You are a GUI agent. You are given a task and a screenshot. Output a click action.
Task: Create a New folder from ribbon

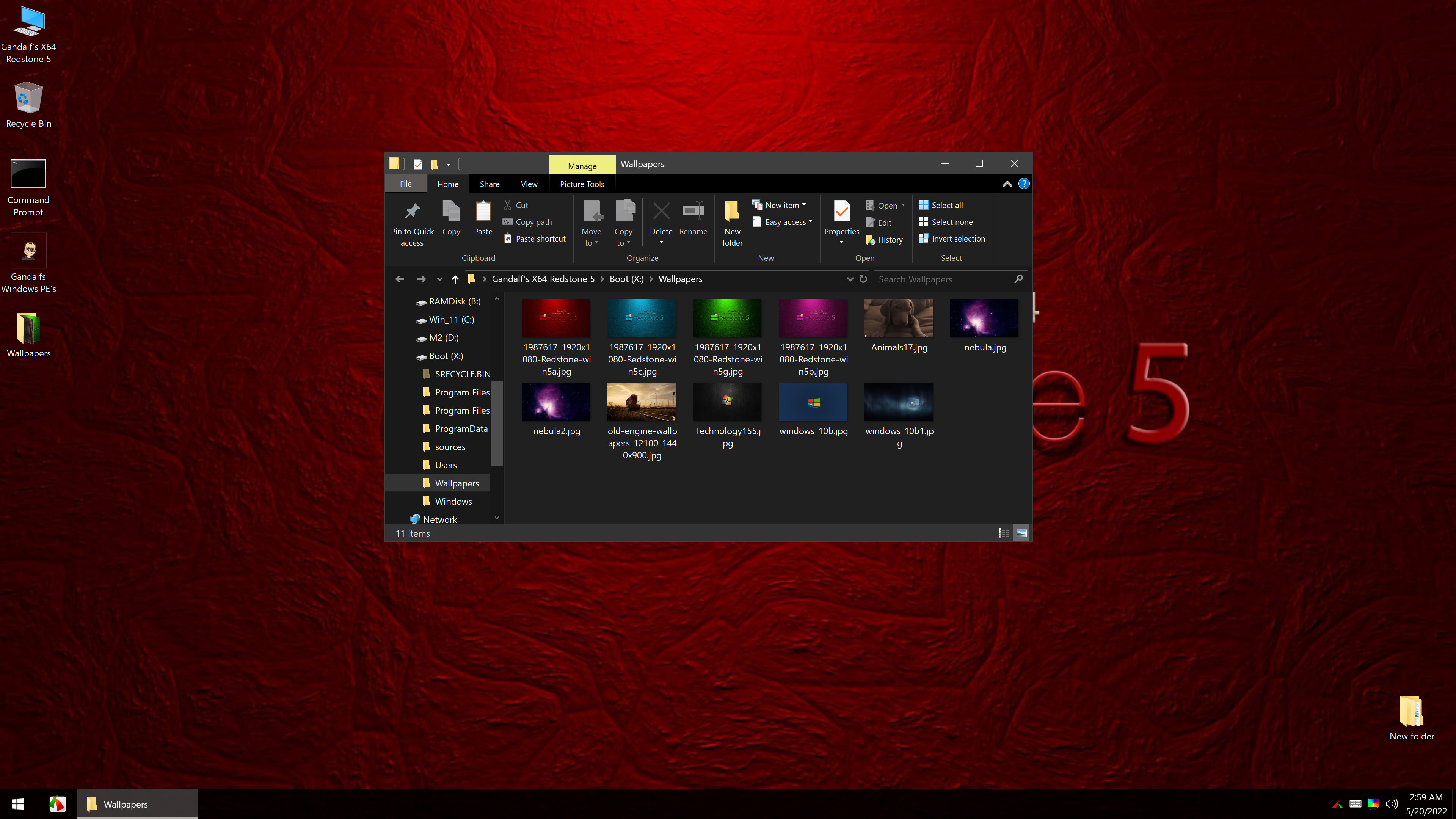pos(732,224)
